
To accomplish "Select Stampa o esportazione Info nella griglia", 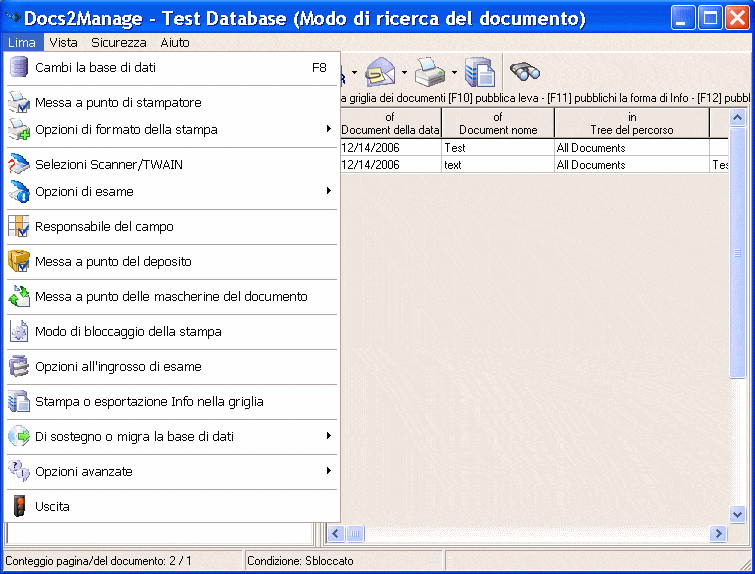I will (171, 402).
